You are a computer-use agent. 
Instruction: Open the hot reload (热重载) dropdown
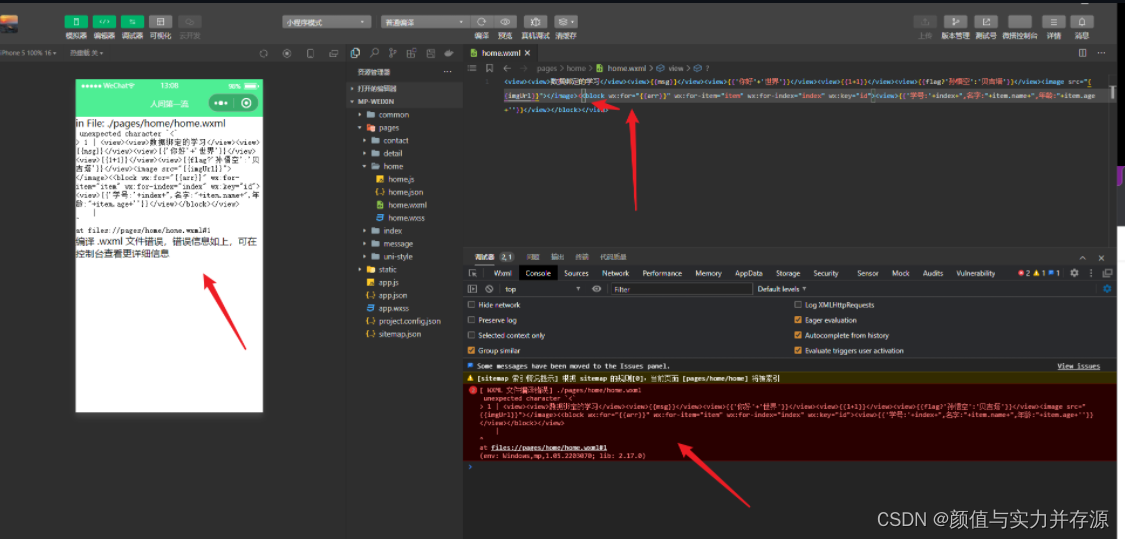pyautogui.click(x=86, y=53)
